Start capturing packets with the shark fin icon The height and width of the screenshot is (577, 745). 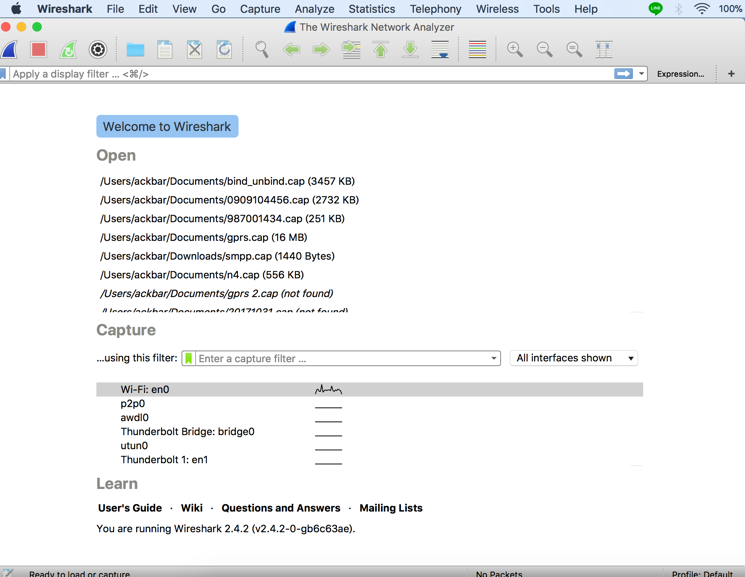click(x=10, y=49)
